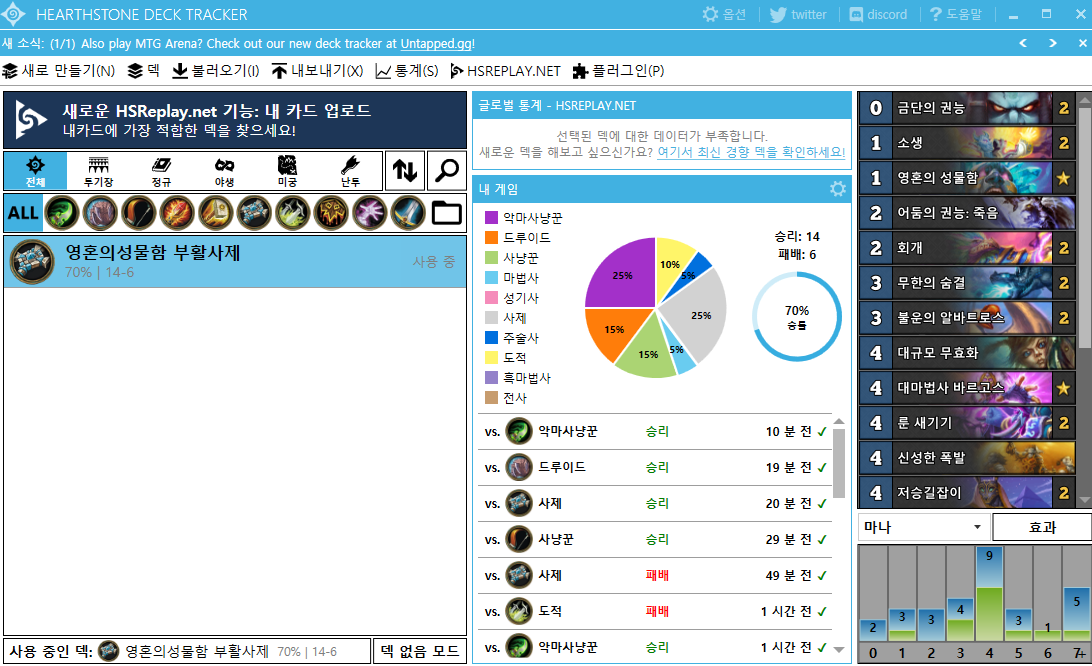
Task: Filter decks by Warrior class icon
Action: tap(408, 212)
